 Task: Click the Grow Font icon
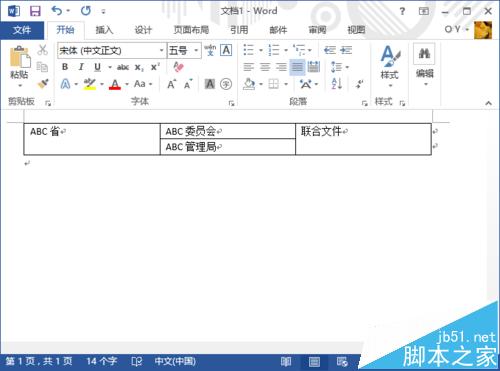point(171,84)
